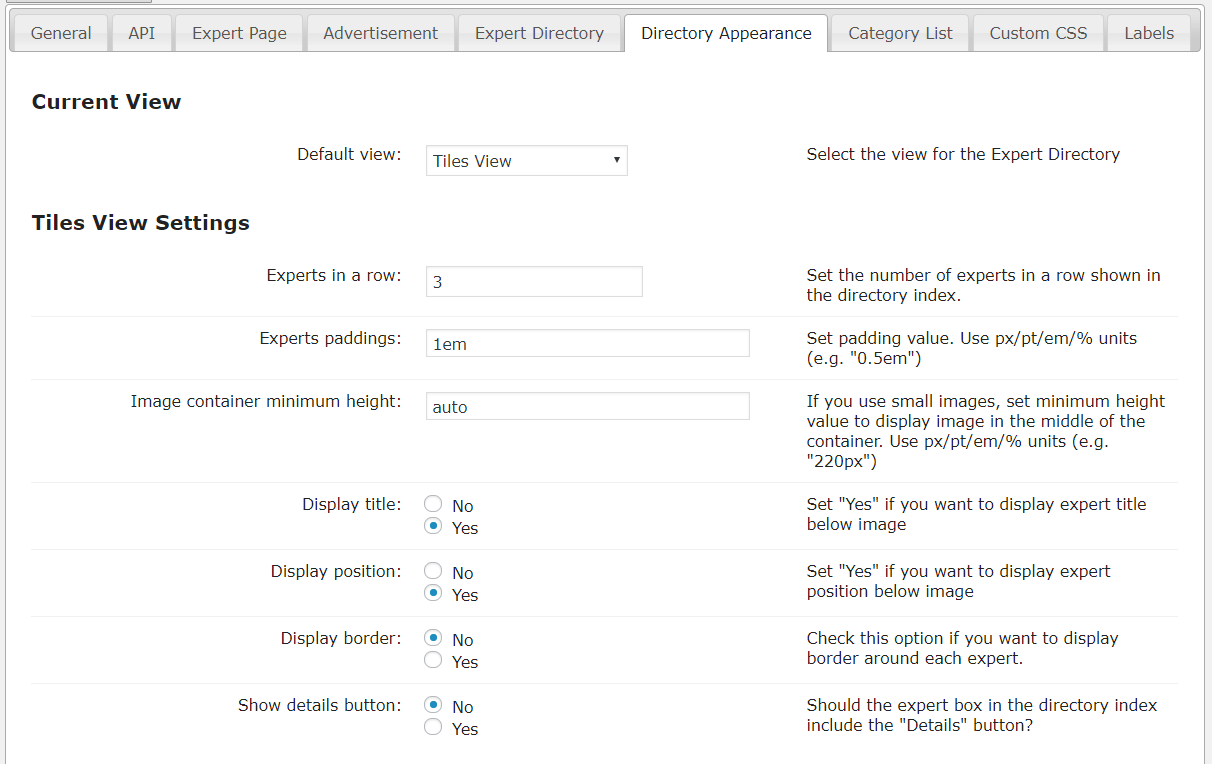
Task: Set Display title to No
Action: click(x=434, y=504)
